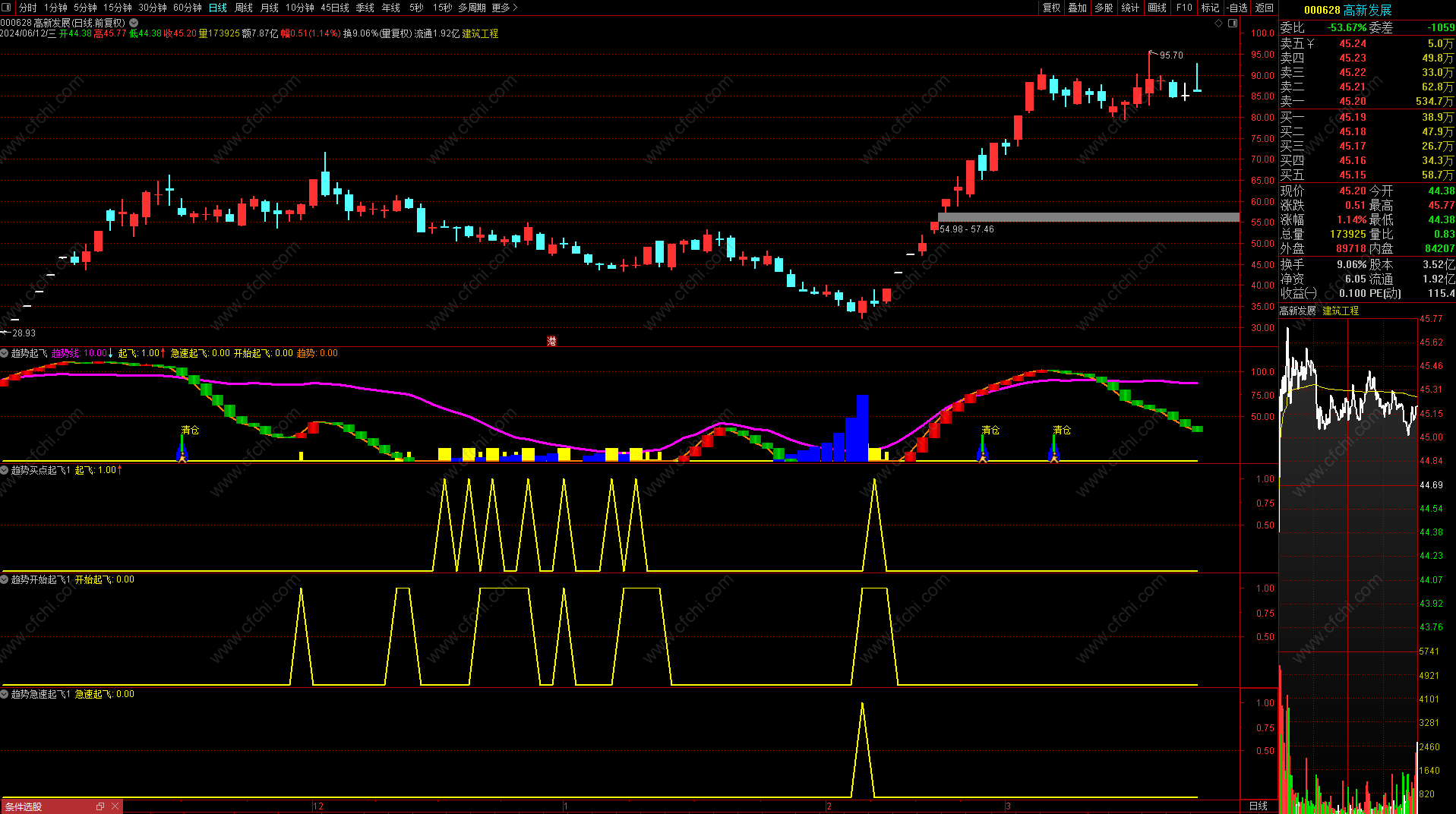Switch to 5分钟 period
This screenshot has width=1456, height=814.
click(x=85, y=8)
